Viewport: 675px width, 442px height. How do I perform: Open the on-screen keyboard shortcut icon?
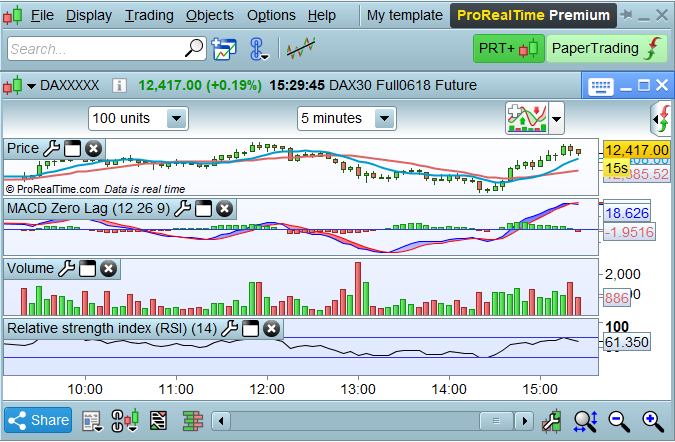(x=601, y=87)
